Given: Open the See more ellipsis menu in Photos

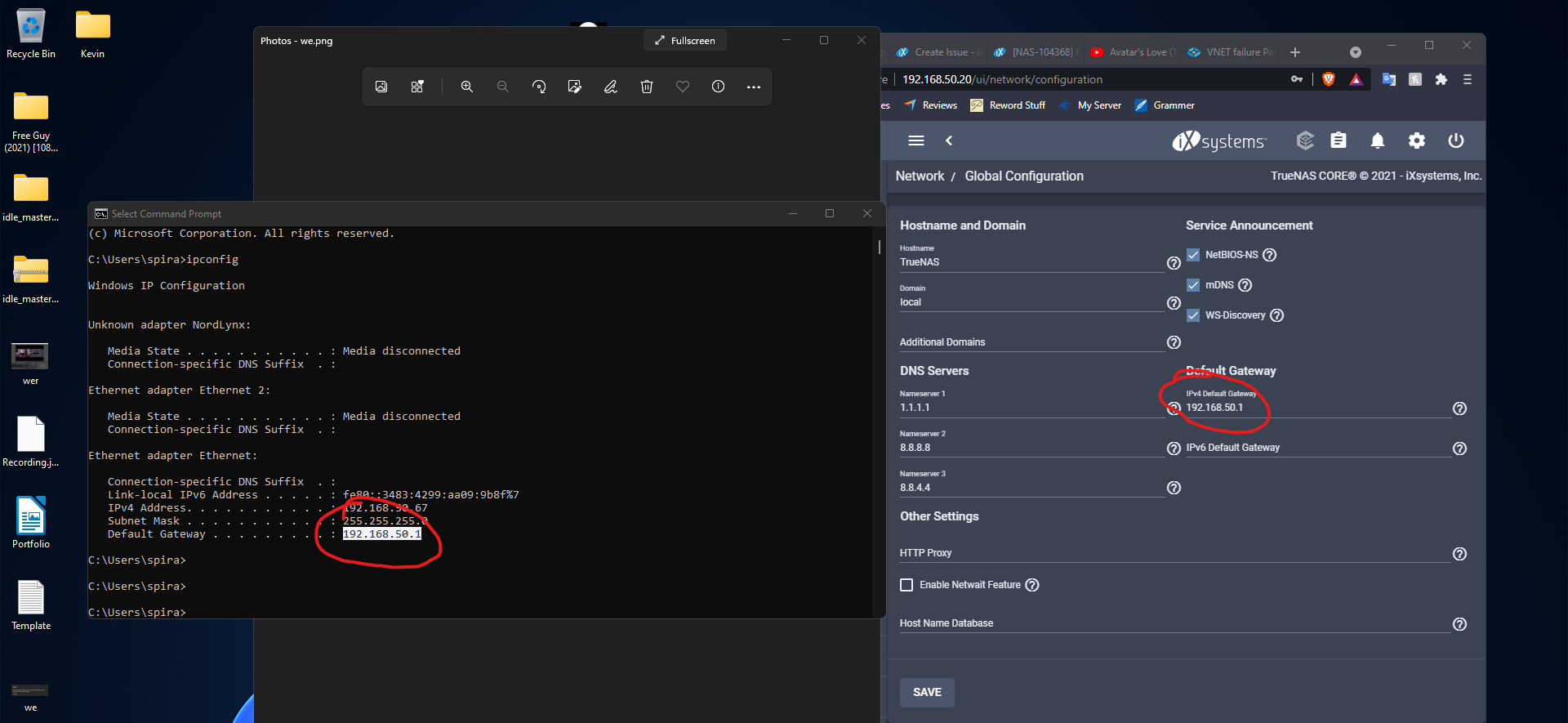Looking at the screenshot, I should coord(754,87).
